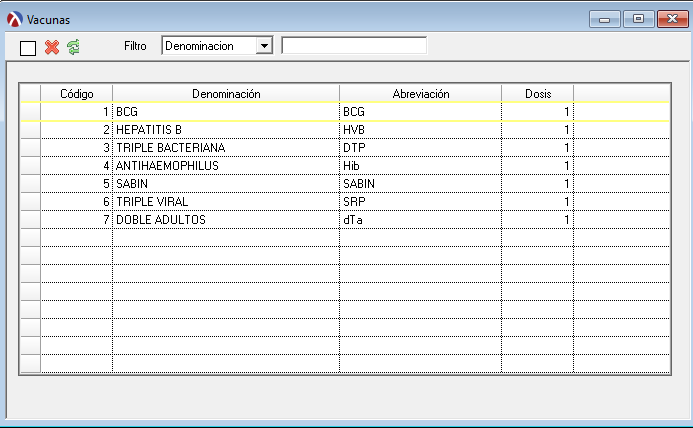Select the BCG row in Denominación
Screen dimensions: 693x428
226,112
